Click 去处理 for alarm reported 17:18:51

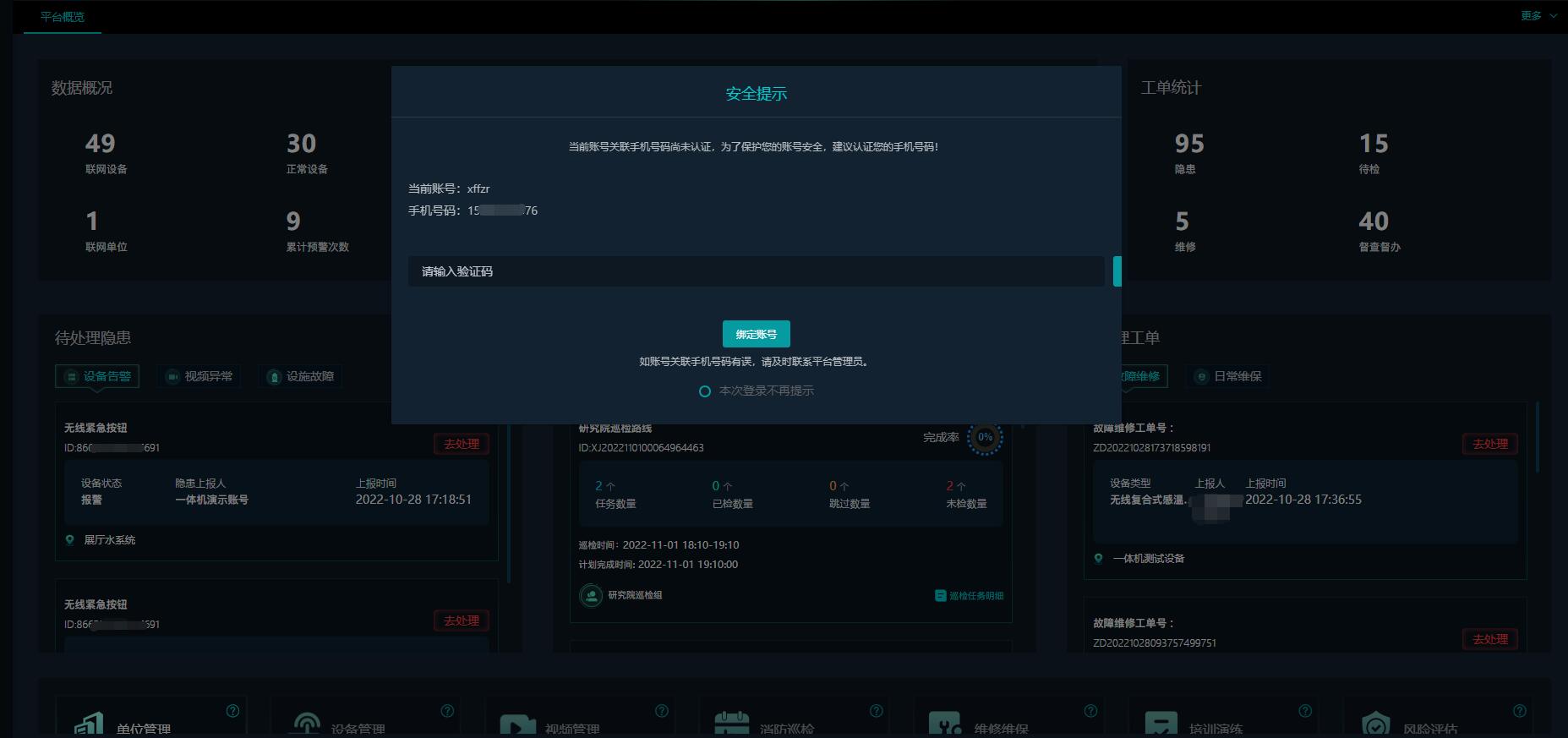coord(462,444)
